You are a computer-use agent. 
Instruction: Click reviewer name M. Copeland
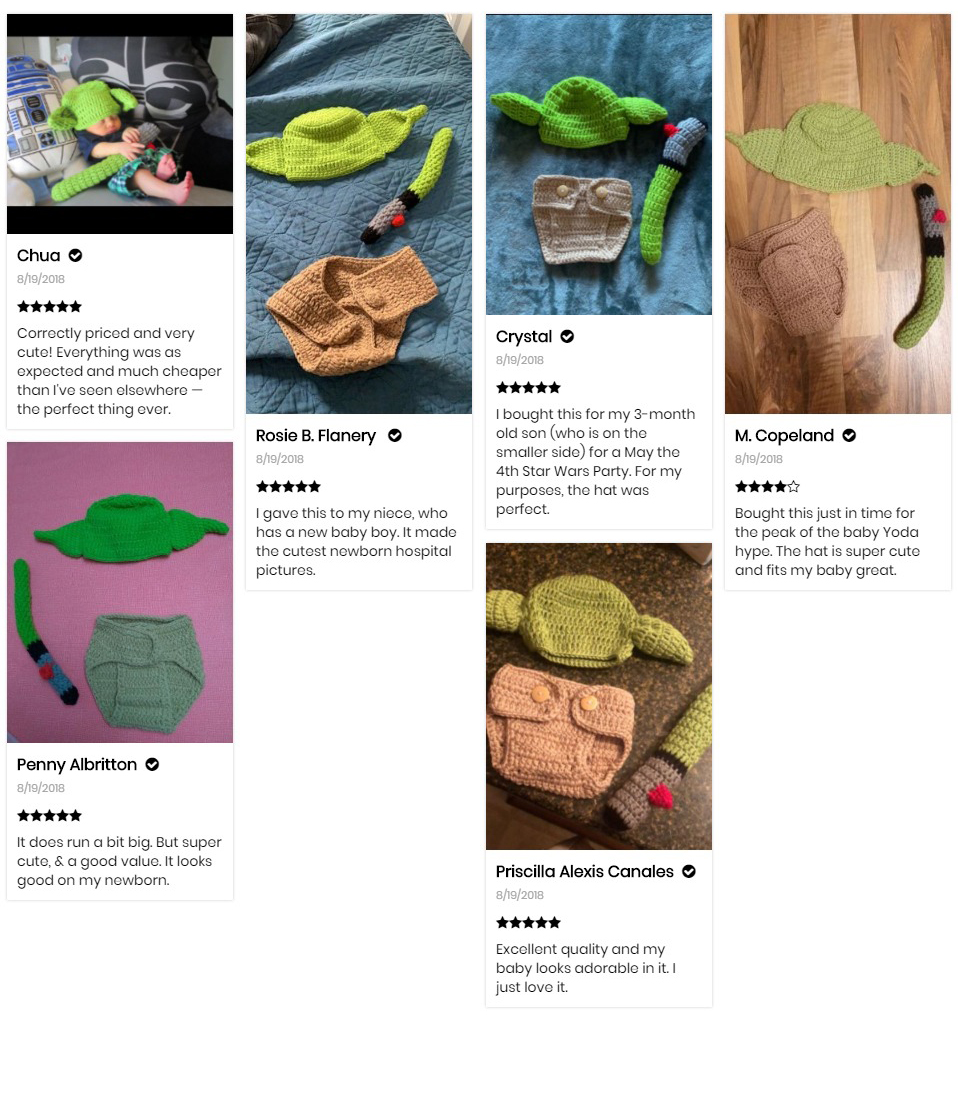[783, 436]
